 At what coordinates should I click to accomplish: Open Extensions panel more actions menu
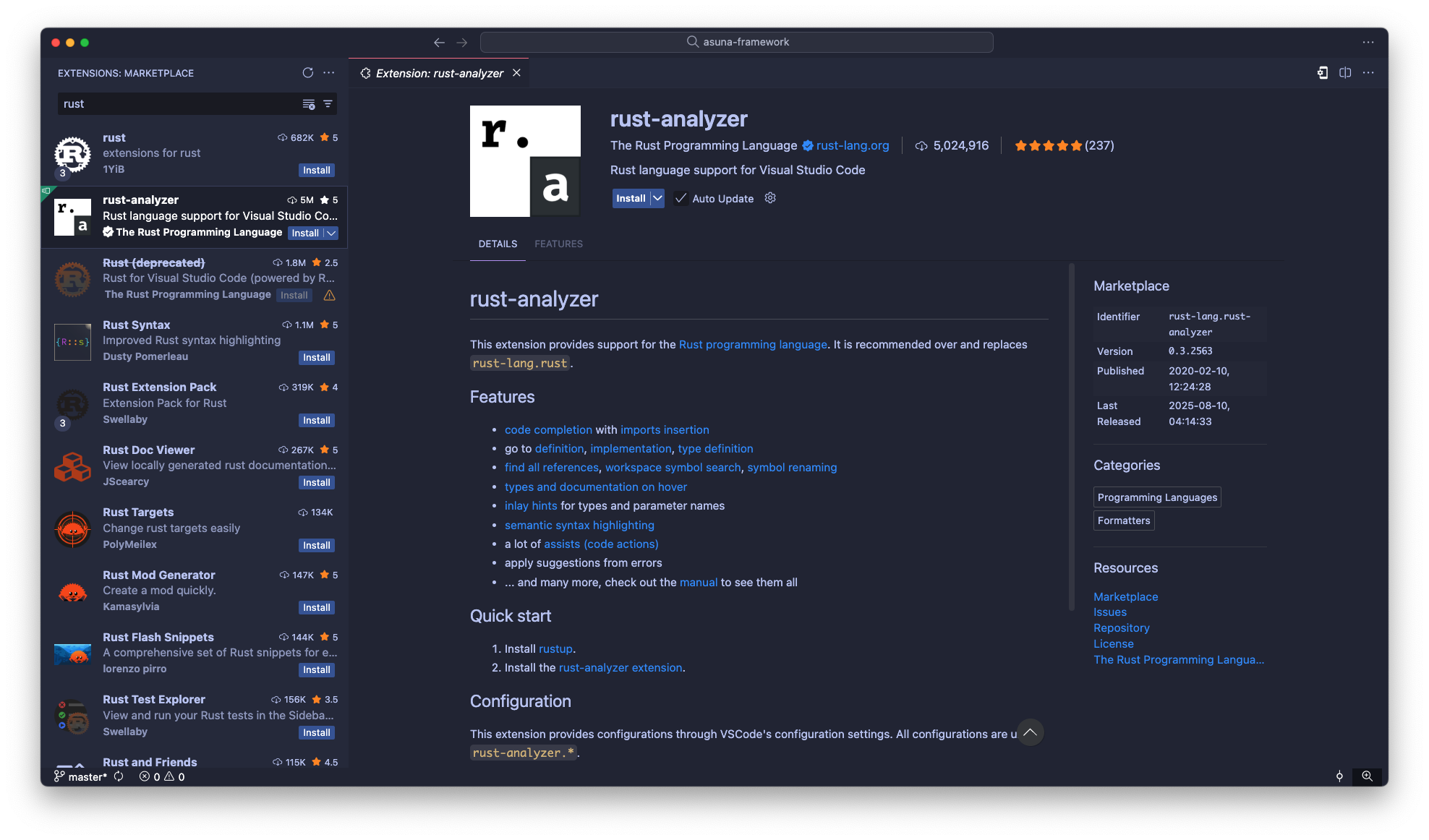329,73
